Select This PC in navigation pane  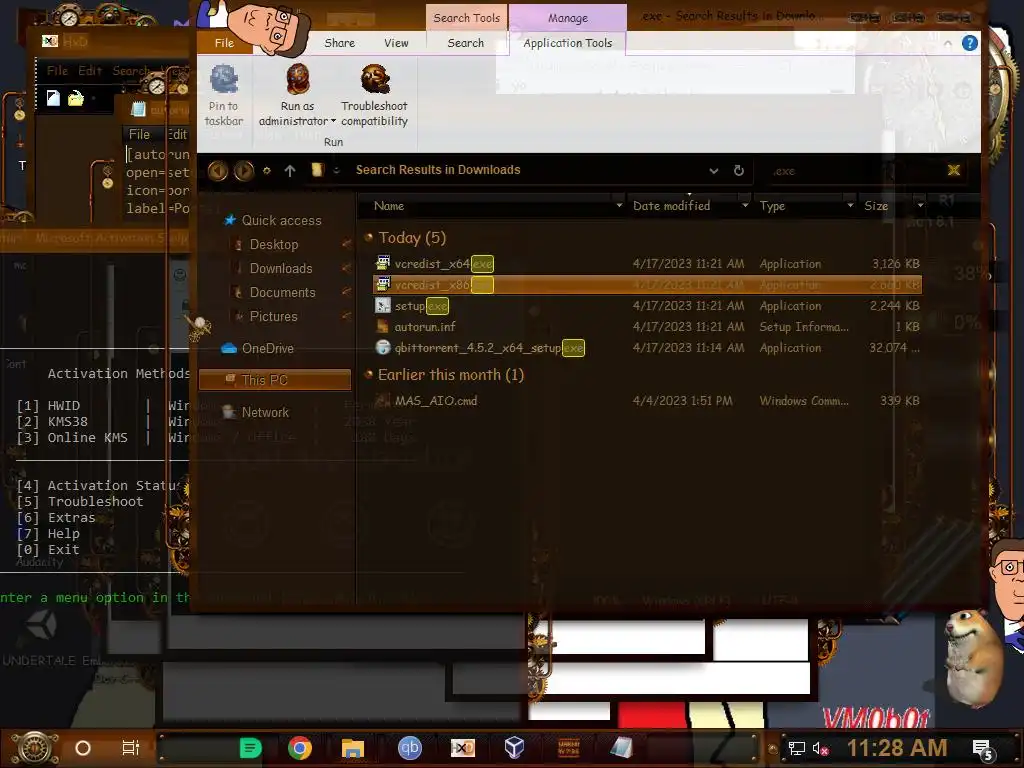(x=274, y=379)
